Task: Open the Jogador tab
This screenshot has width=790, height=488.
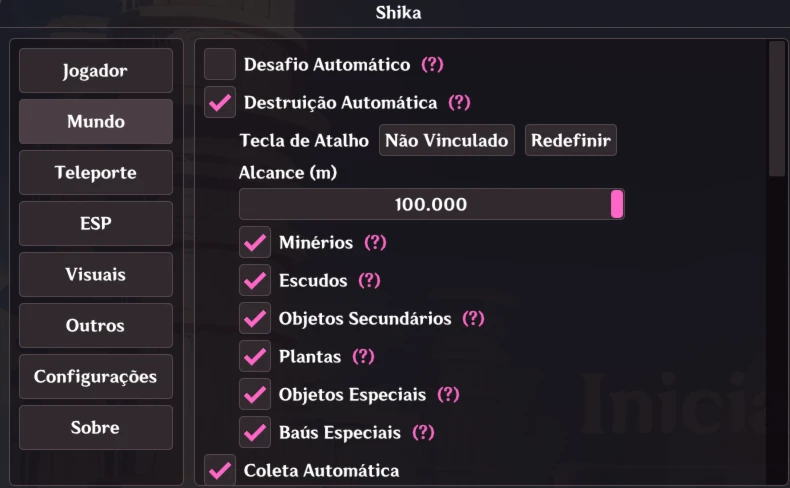Action: (95, 71)
